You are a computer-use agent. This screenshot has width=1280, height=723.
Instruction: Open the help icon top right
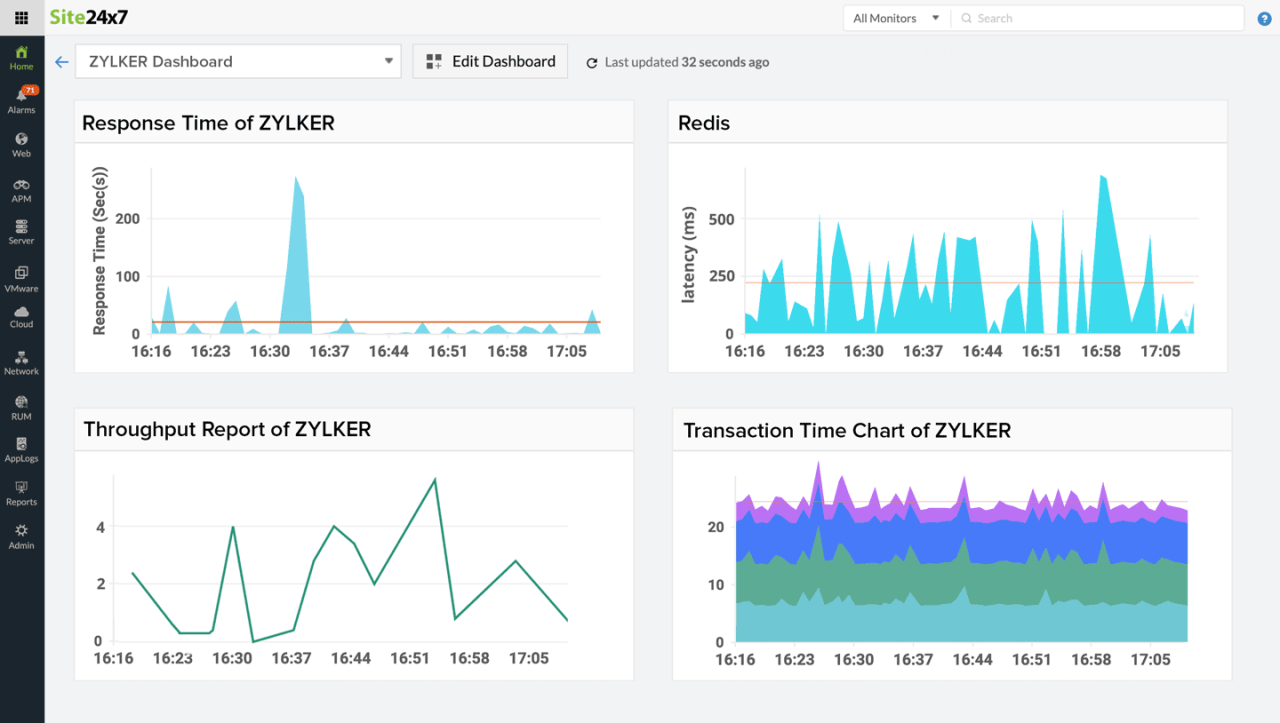1262,17
